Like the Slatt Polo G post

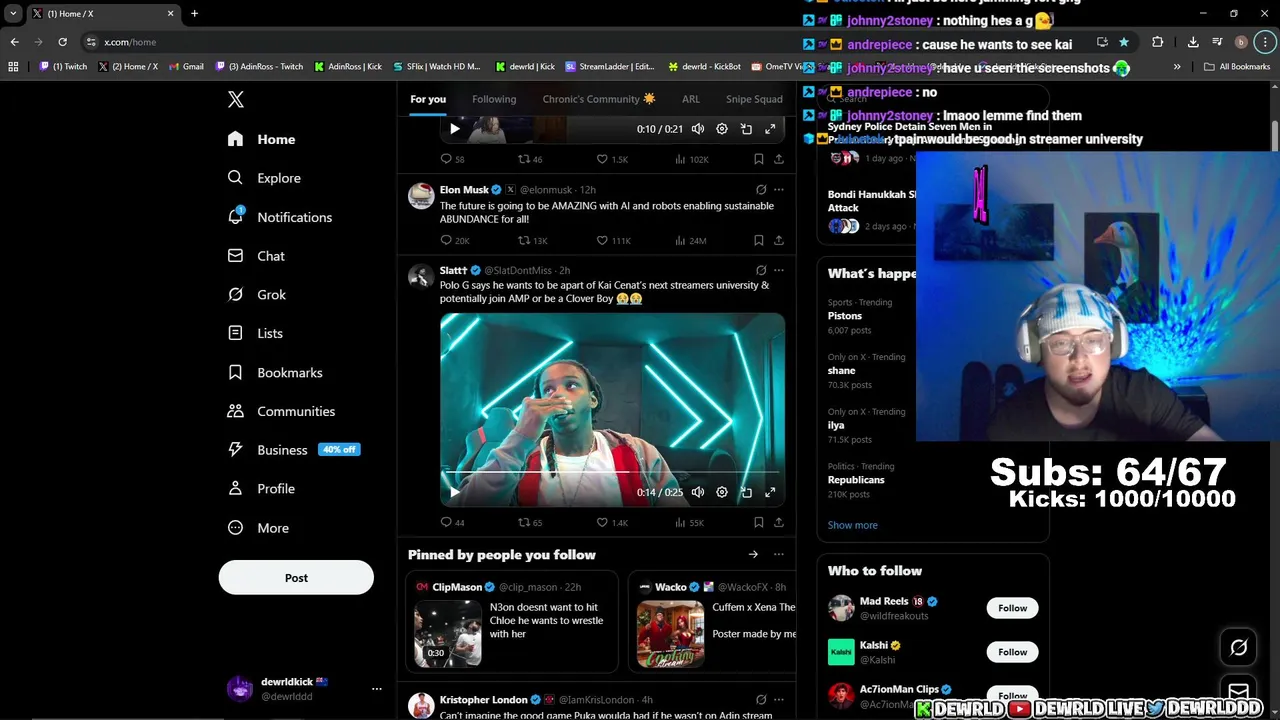click(612, 522)
